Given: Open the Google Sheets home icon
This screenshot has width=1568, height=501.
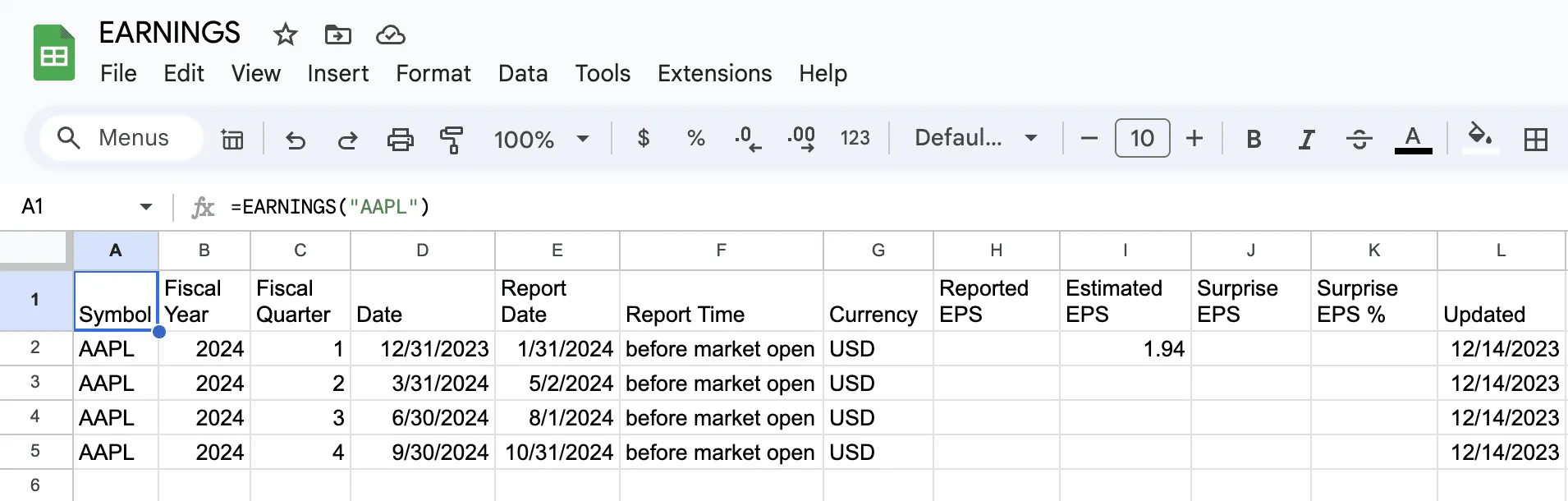Looking at the screenshot, I should [x=54, y=53].
